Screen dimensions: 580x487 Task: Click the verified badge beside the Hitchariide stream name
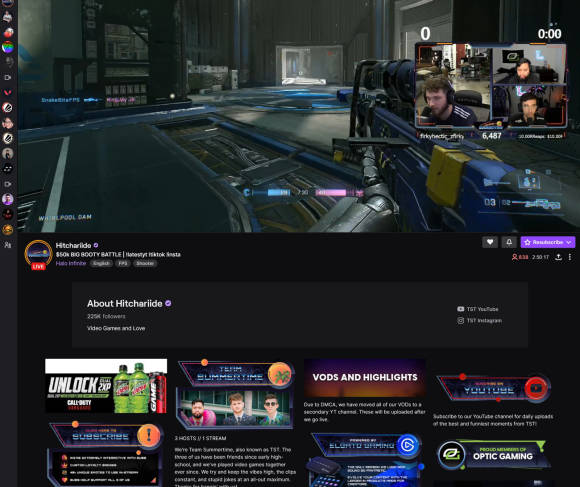[x=96, y=245]
